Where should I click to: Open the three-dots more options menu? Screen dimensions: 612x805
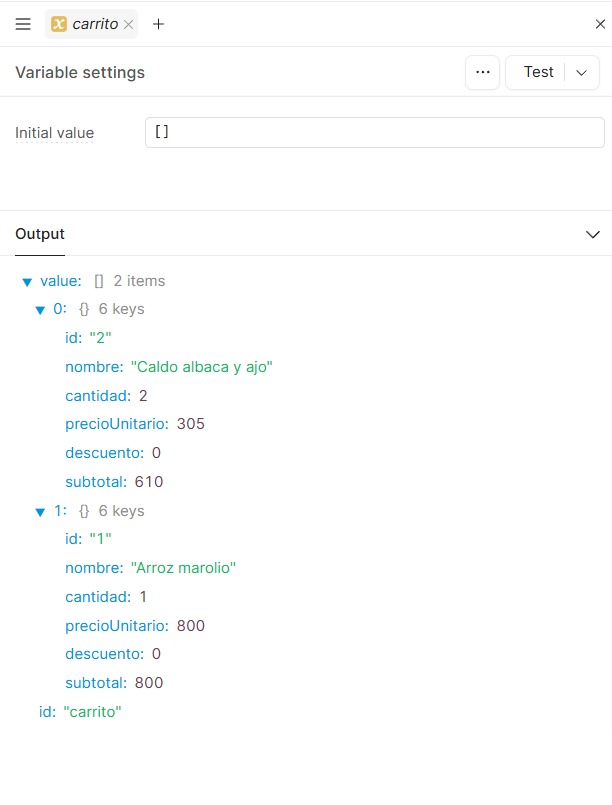[x=482, y=72]
